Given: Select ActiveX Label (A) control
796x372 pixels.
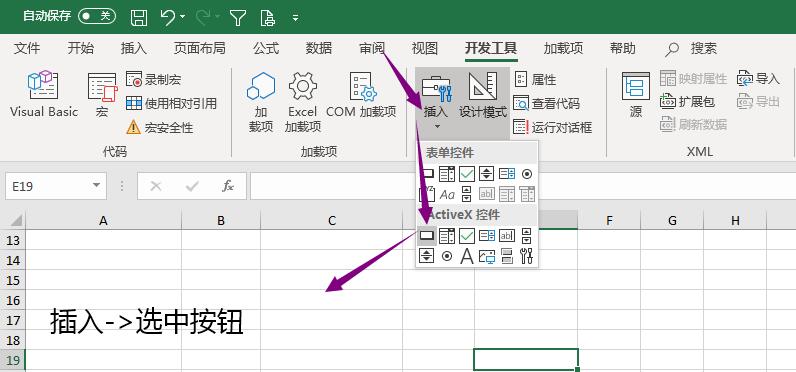Looking at the screenshot, I should (x=467, y=256).
